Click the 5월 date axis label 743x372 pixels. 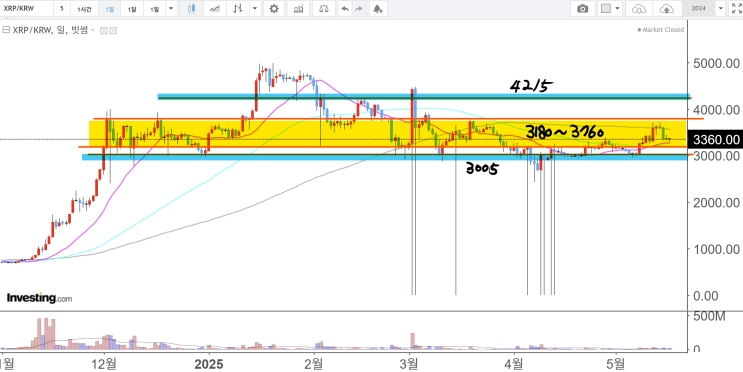[x=616, y=364]
